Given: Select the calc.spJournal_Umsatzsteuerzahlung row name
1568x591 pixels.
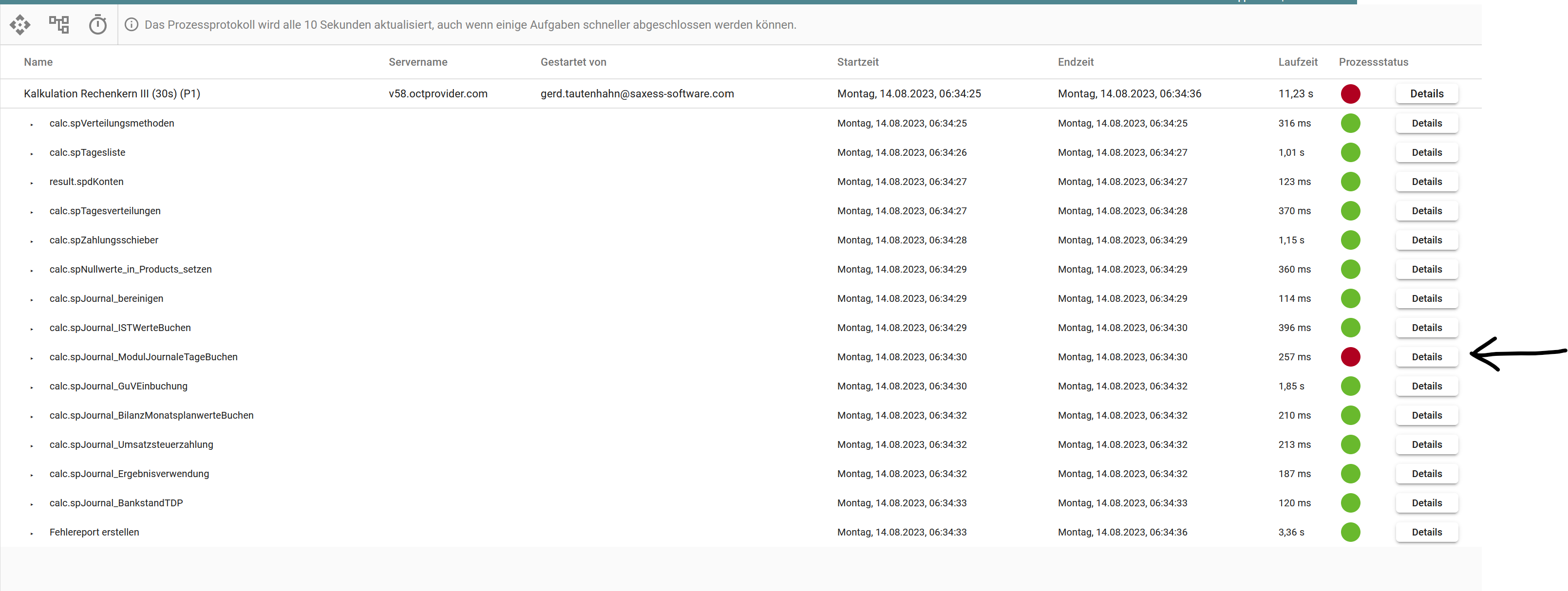Looking at the screenshot, I should point(132,444).
